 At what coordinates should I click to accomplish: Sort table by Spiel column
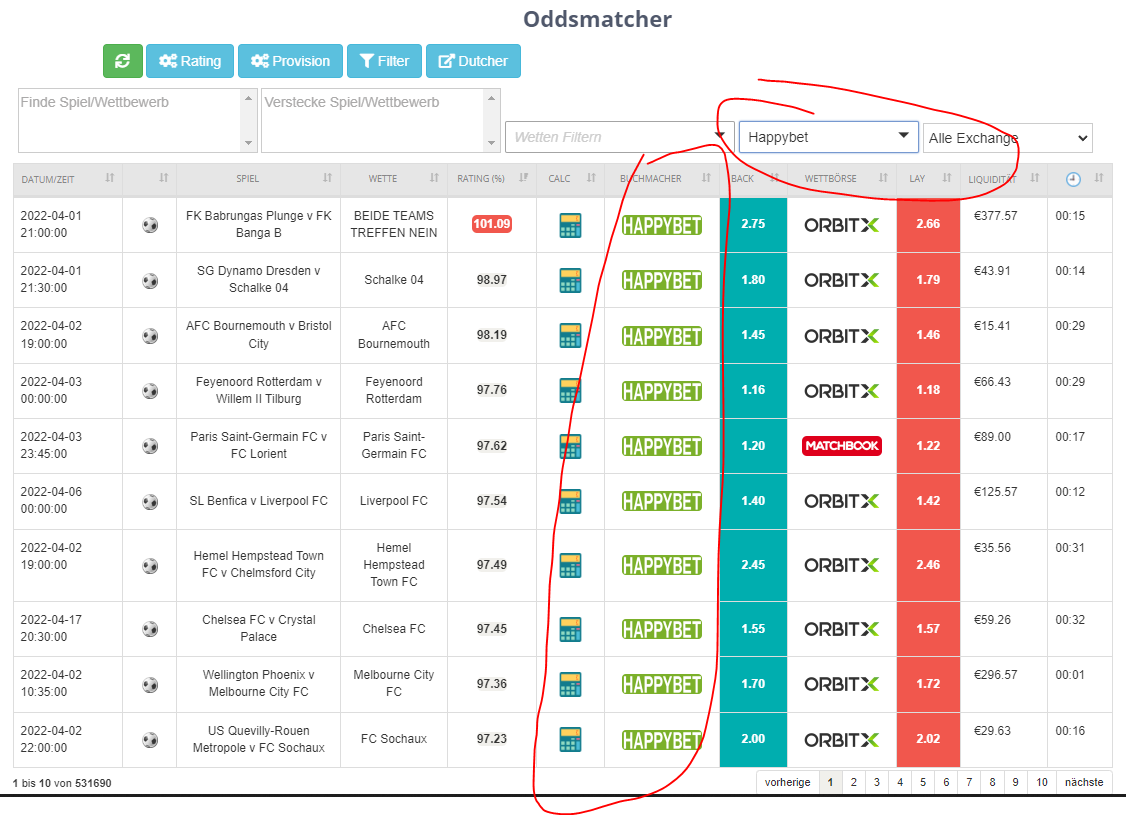[258, 179]
